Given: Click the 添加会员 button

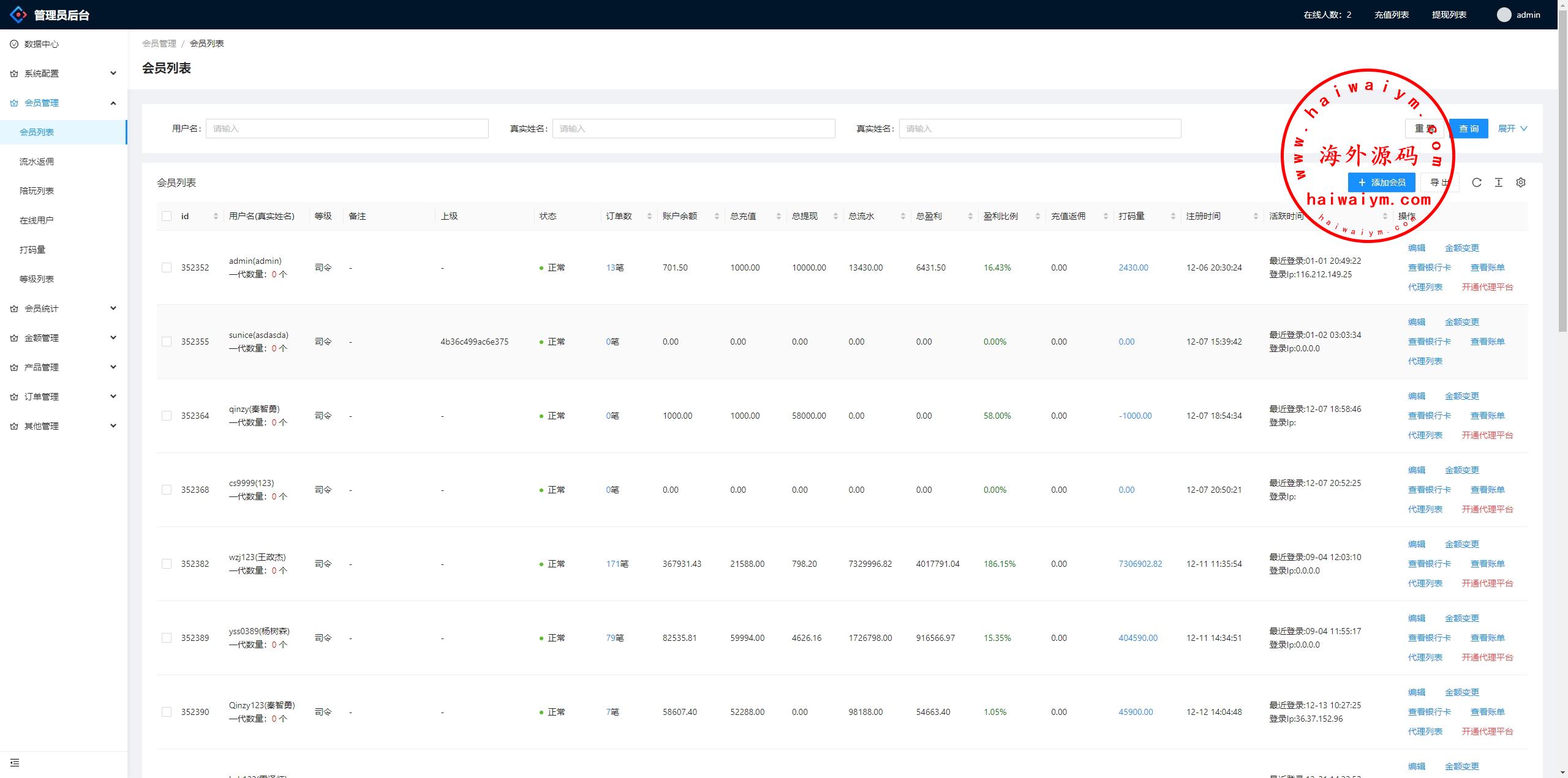Looking at the screenshot, I should pyautogui.click(x=1381, y=182).
